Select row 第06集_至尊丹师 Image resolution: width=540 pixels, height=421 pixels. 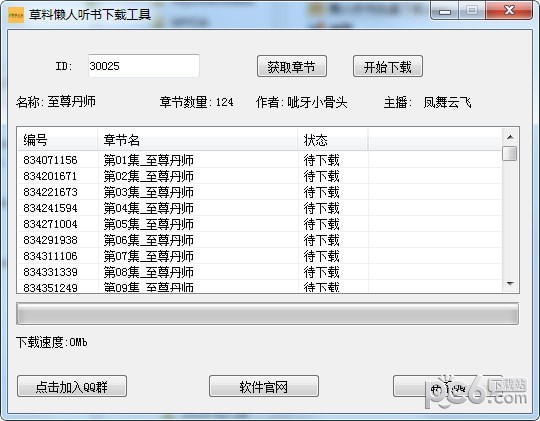click(x=260, y=240)
